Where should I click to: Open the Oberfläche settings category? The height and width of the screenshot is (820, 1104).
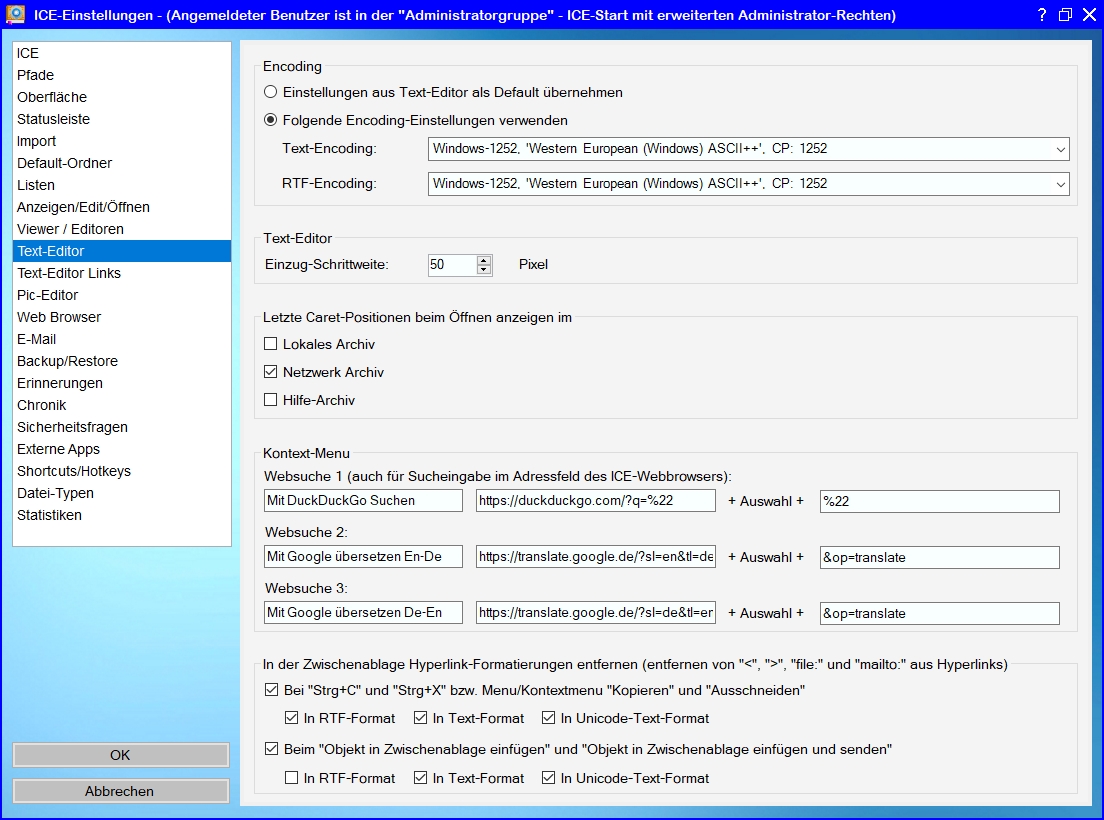tap(122, 97)
